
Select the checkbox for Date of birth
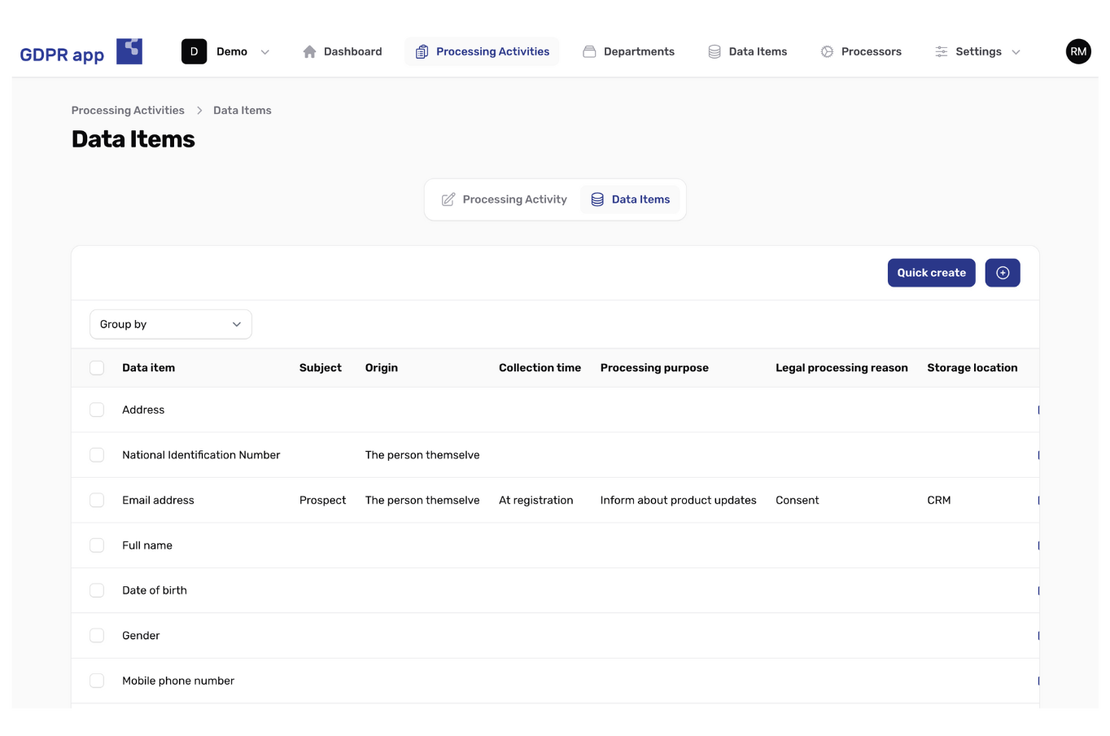(96, 590)
